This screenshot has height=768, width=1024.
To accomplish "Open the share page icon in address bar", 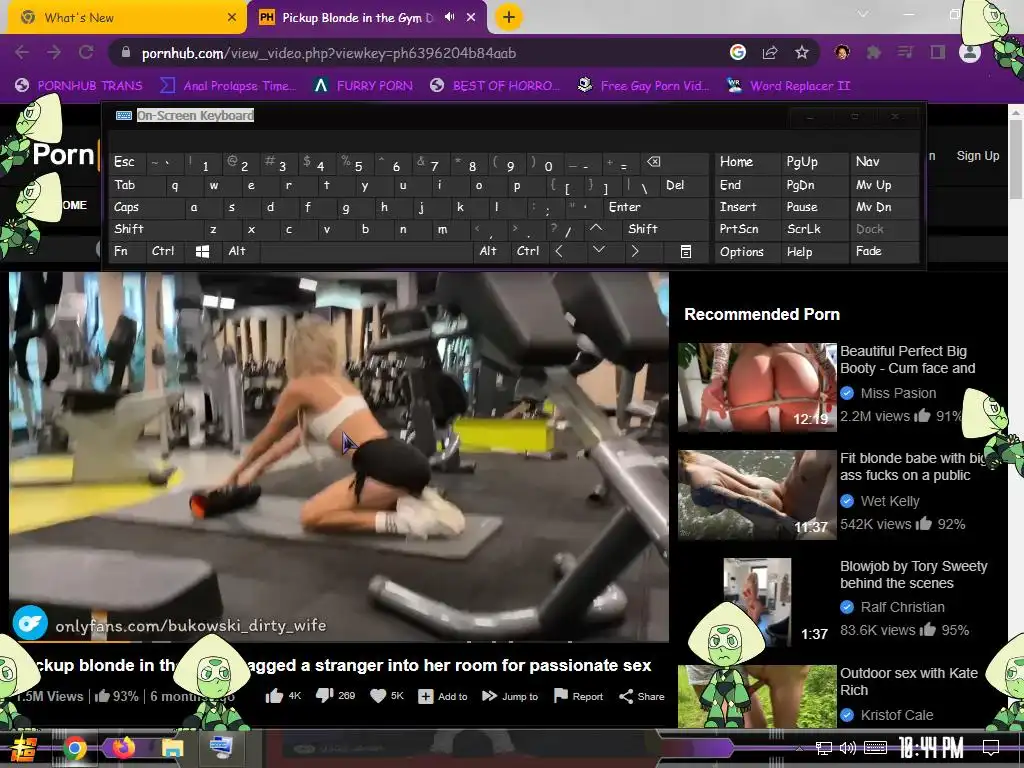I will pyautogui.click(x=770, y=53).
